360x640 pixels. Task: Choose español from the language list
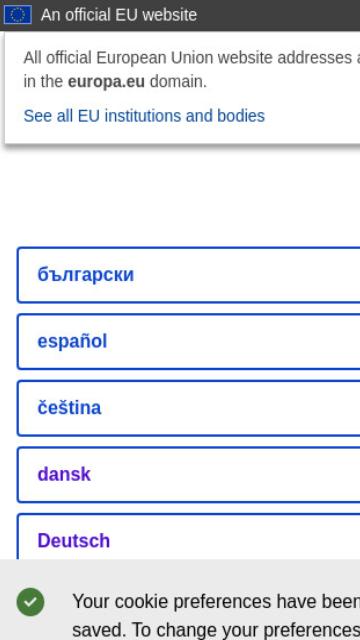click(x=189, y=342)
